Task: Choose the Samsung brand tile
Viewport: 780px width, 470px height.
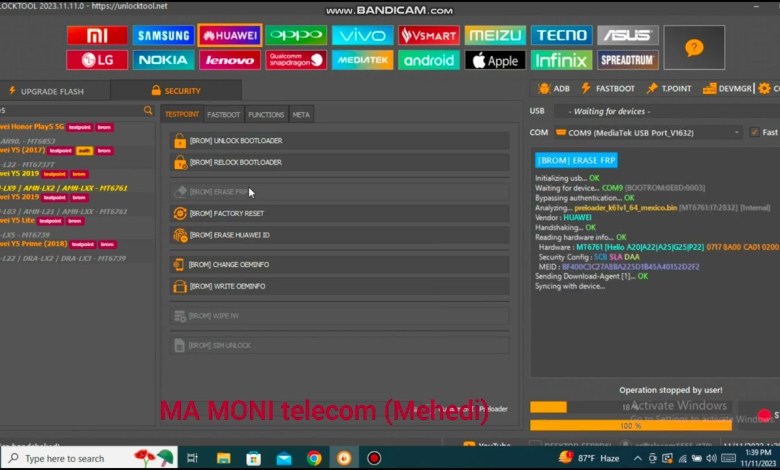Action: click(x=164, y=36)
